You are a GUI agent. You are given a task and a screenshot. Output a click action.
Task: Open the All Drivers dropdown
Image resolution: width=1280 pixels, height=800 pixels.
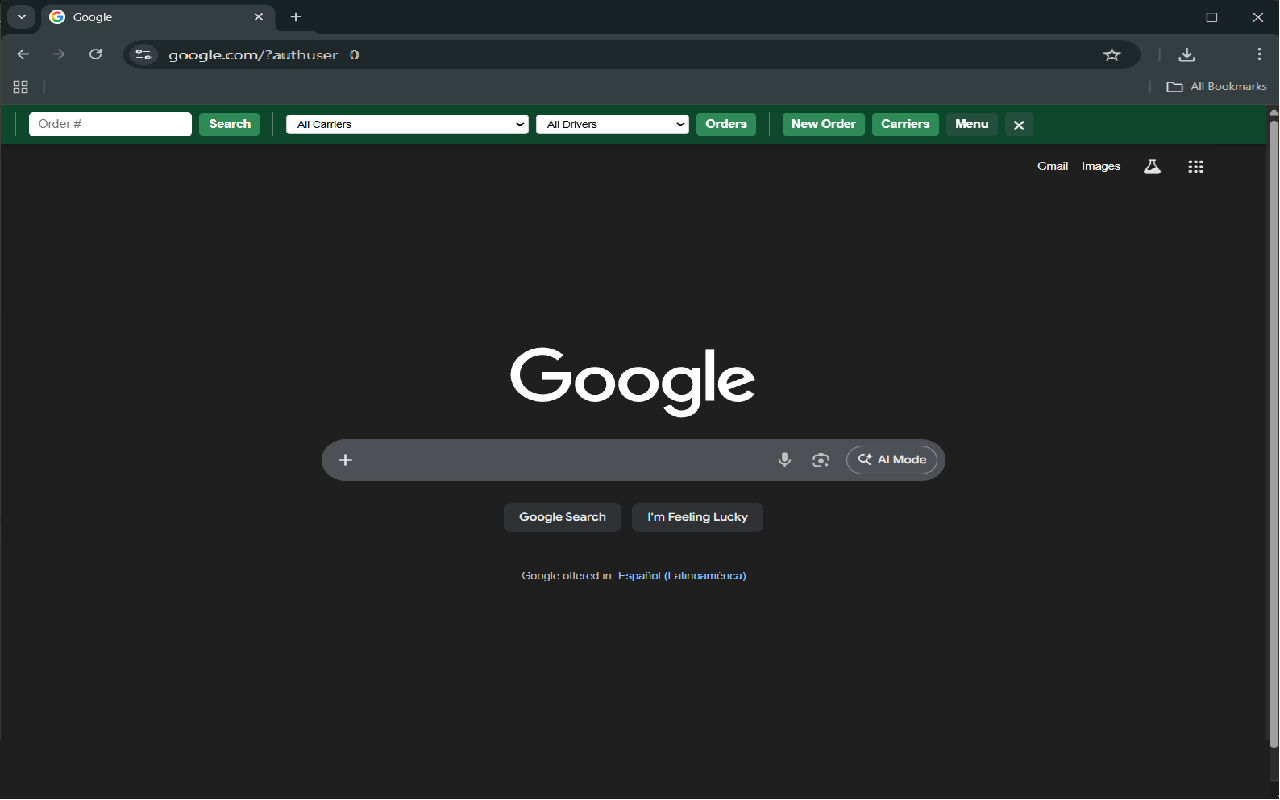(612, 124)
